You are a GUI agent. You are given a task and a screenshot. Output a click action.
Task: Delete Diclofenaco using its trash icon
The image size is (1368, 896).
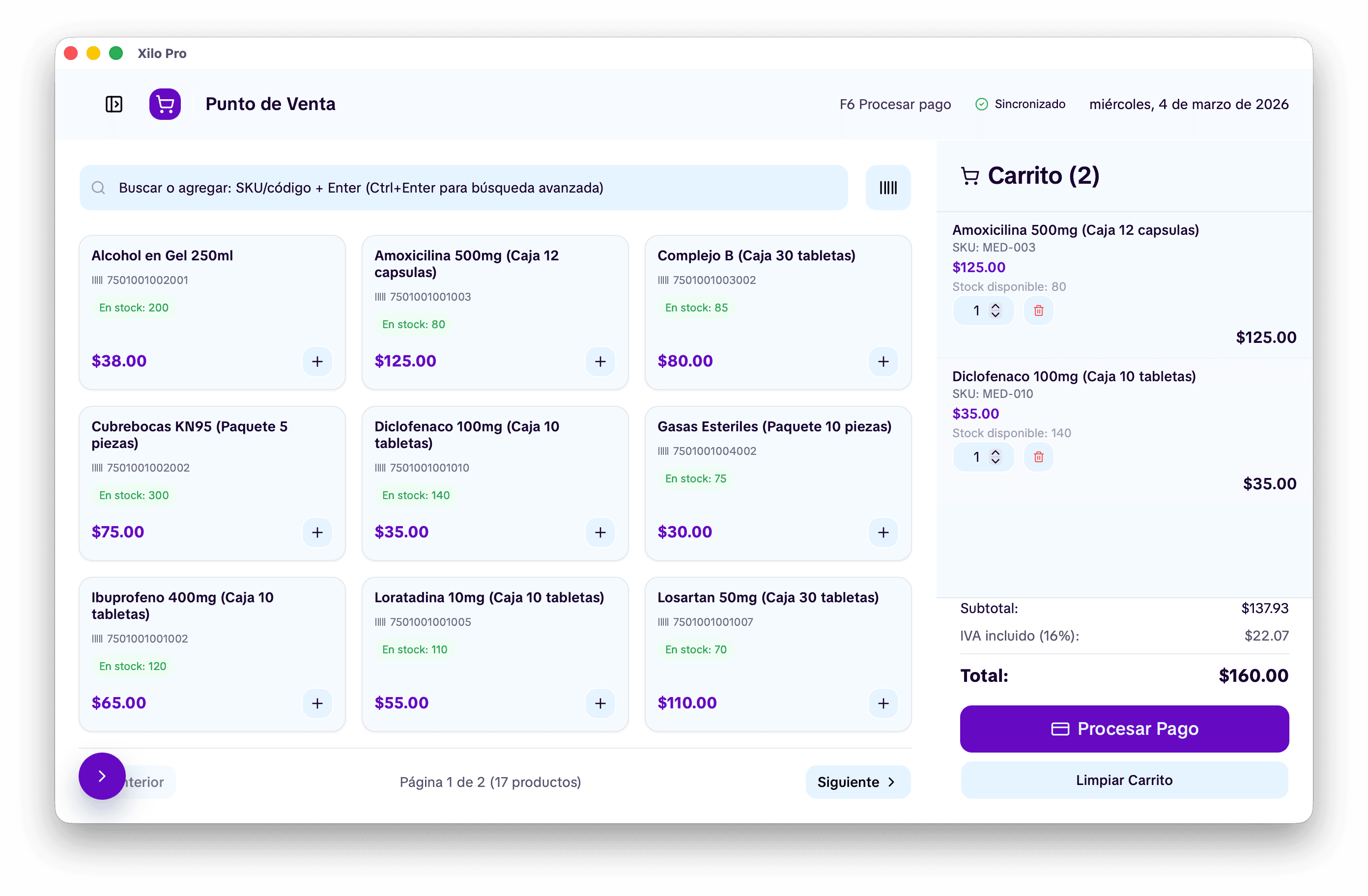pyautogui.click(x=1039, y=457)
